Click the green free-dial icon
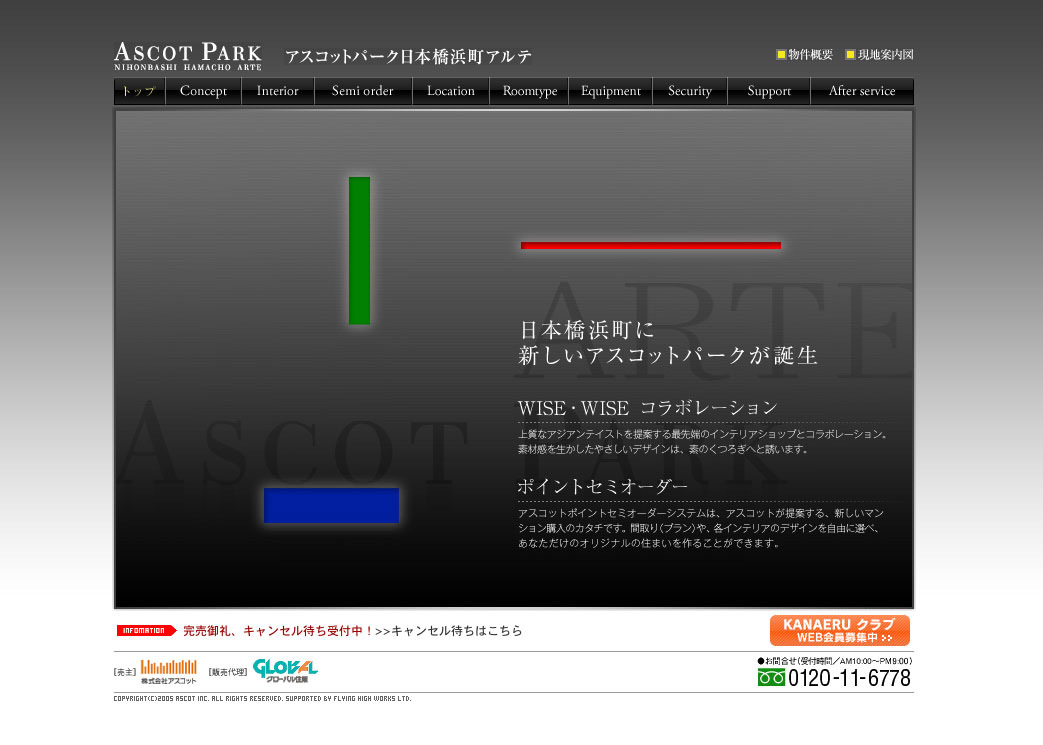The width and height of the screenshot is (1043, 745). [x=771, y=678]
